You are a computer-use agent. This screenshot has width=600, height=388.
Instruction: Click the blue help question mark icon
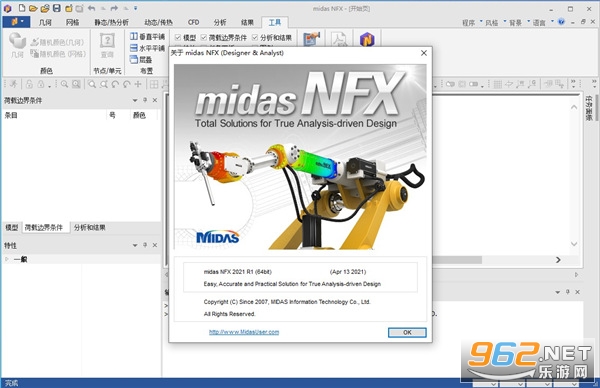click(x=561, y=22)
